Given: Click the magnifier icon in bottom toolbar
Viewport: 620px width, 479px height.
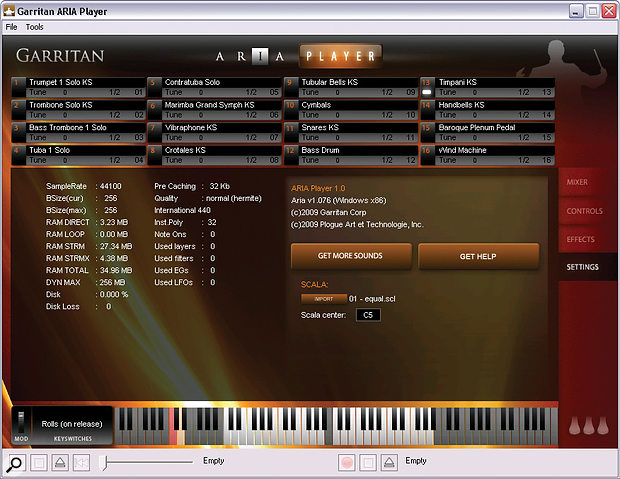Looking at the screenshot, I should pos(15,462).
